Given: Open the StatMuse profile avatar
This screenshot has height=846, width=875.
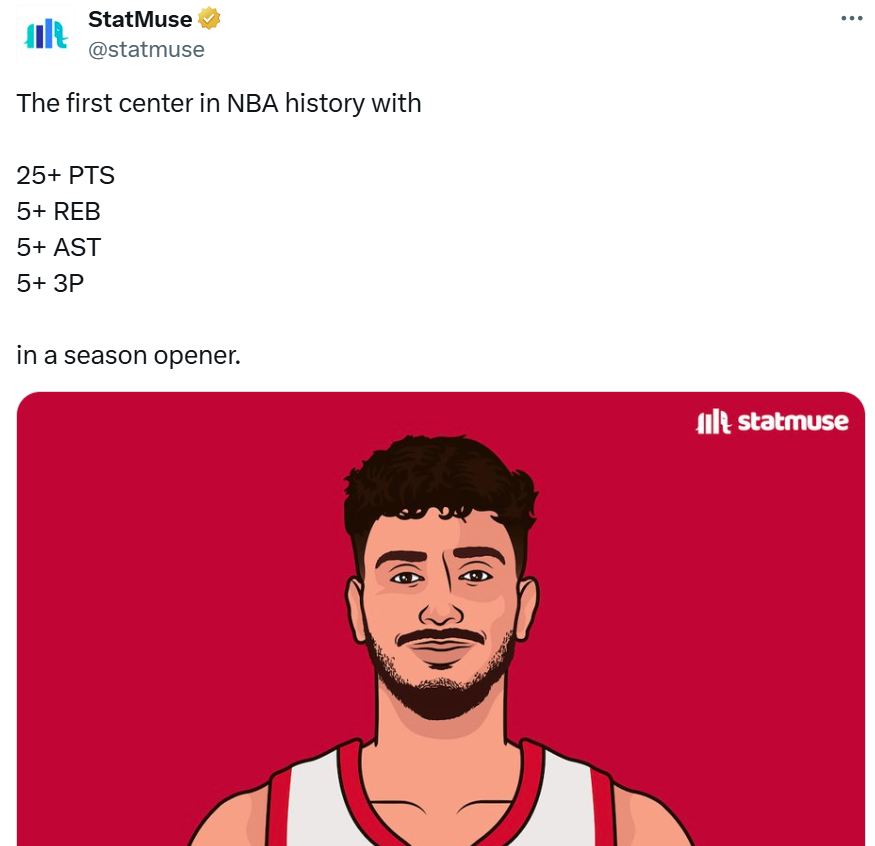Looking at the screenshot, I should click(x=46, y=33).
